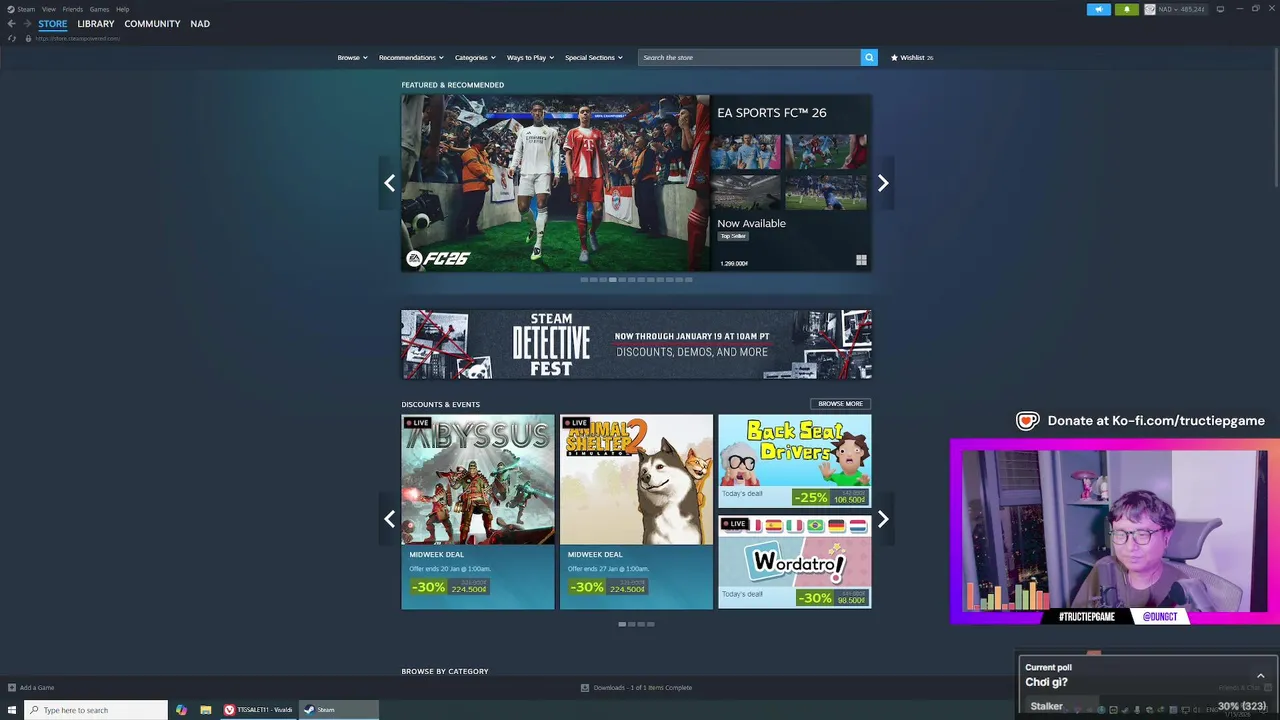Image resolution: width=1280 pixels, height=720 pixels.
Task: Open the Help menu
Action: (x=122, y=9)
